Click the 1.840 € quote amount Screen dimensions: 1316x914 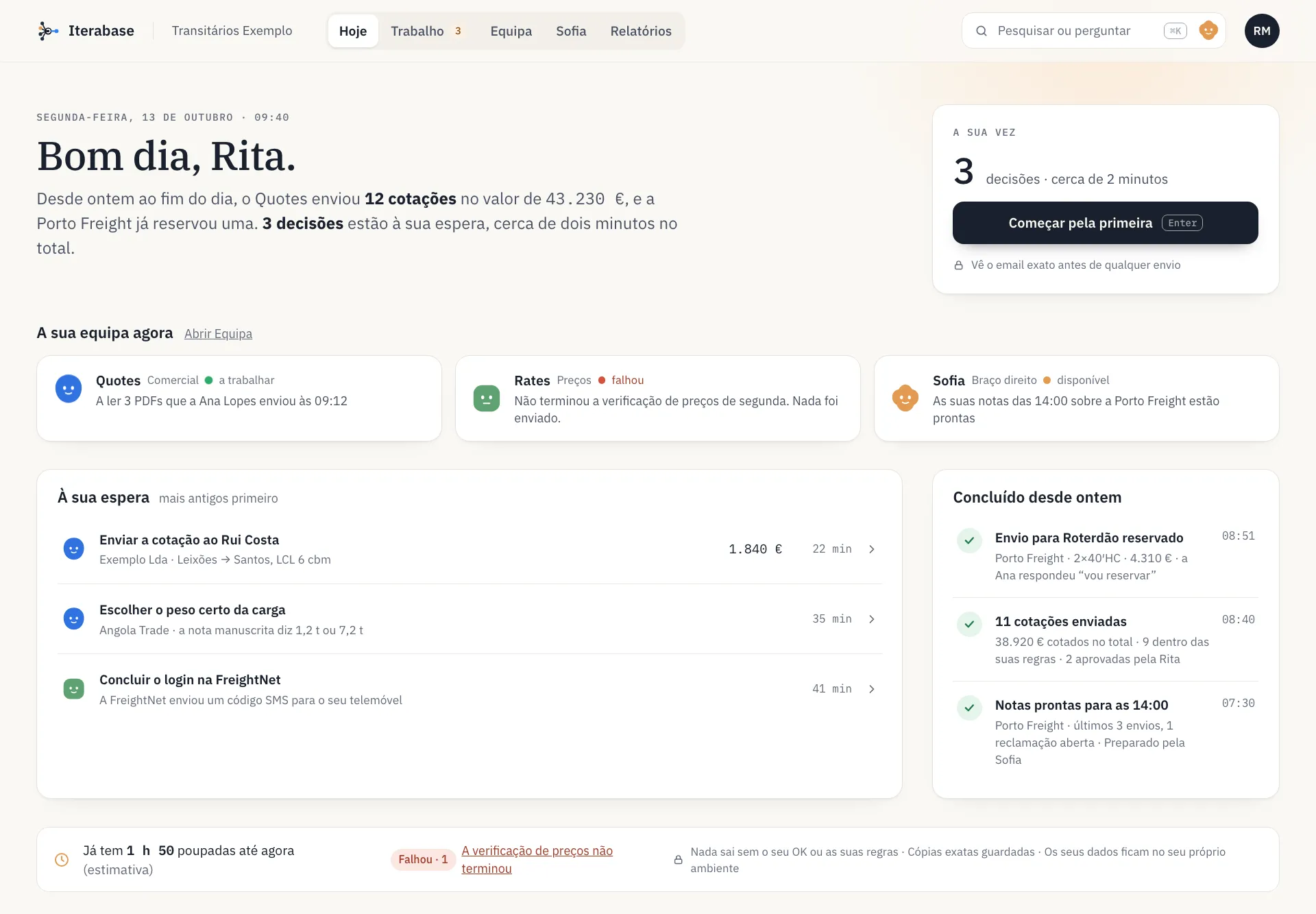coord(755,549)
